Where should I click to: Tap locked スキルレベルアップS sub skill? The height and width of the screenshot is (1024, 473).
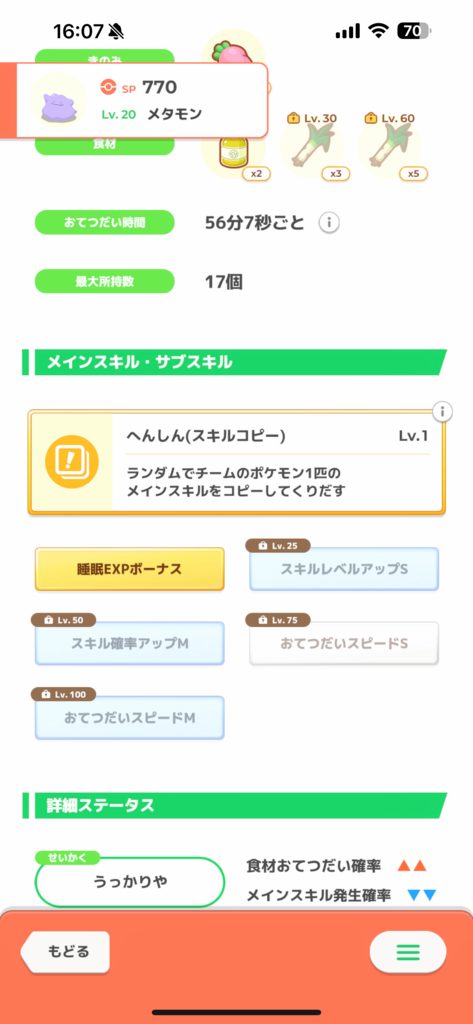pyautogui.click(x=344, y=569)
